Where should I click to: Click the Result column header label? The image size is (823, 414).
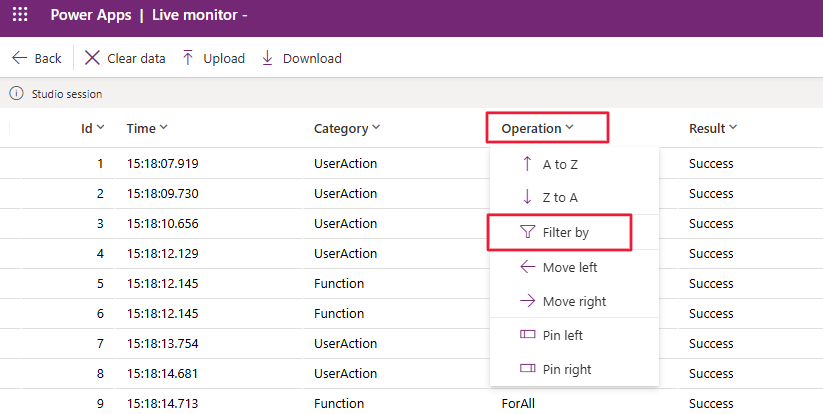point(707,128)
